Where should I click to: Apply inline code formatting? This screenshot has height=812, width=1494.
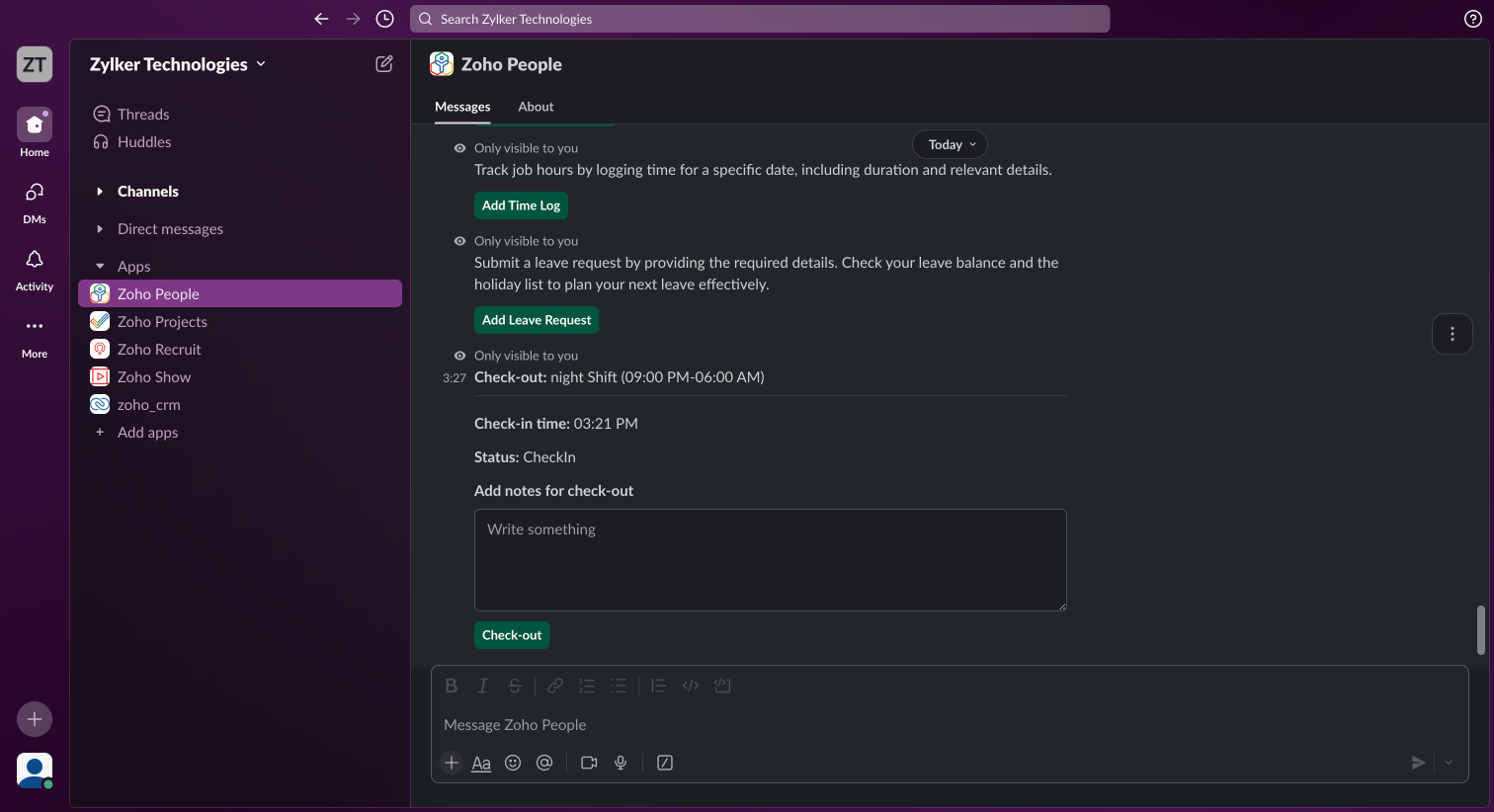tap(691, 686)
